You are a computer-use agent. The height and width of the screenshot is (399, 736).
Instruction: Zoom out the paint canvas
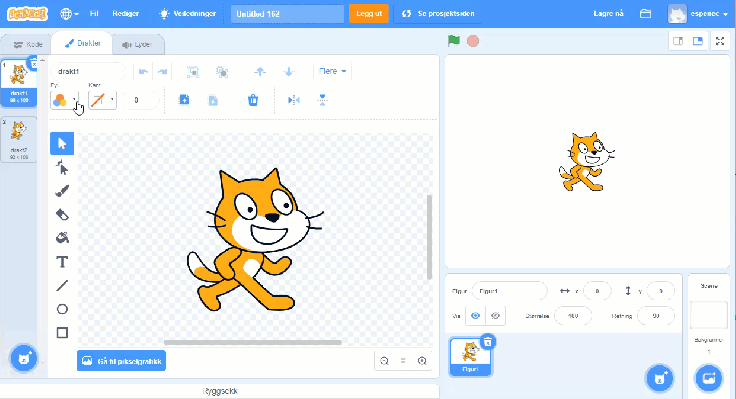384,361
